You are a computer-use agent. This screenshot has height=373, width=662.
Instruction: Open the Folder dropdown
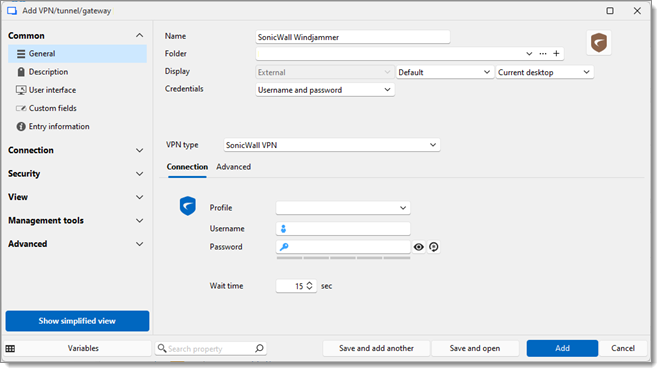[x=529, y=54]
